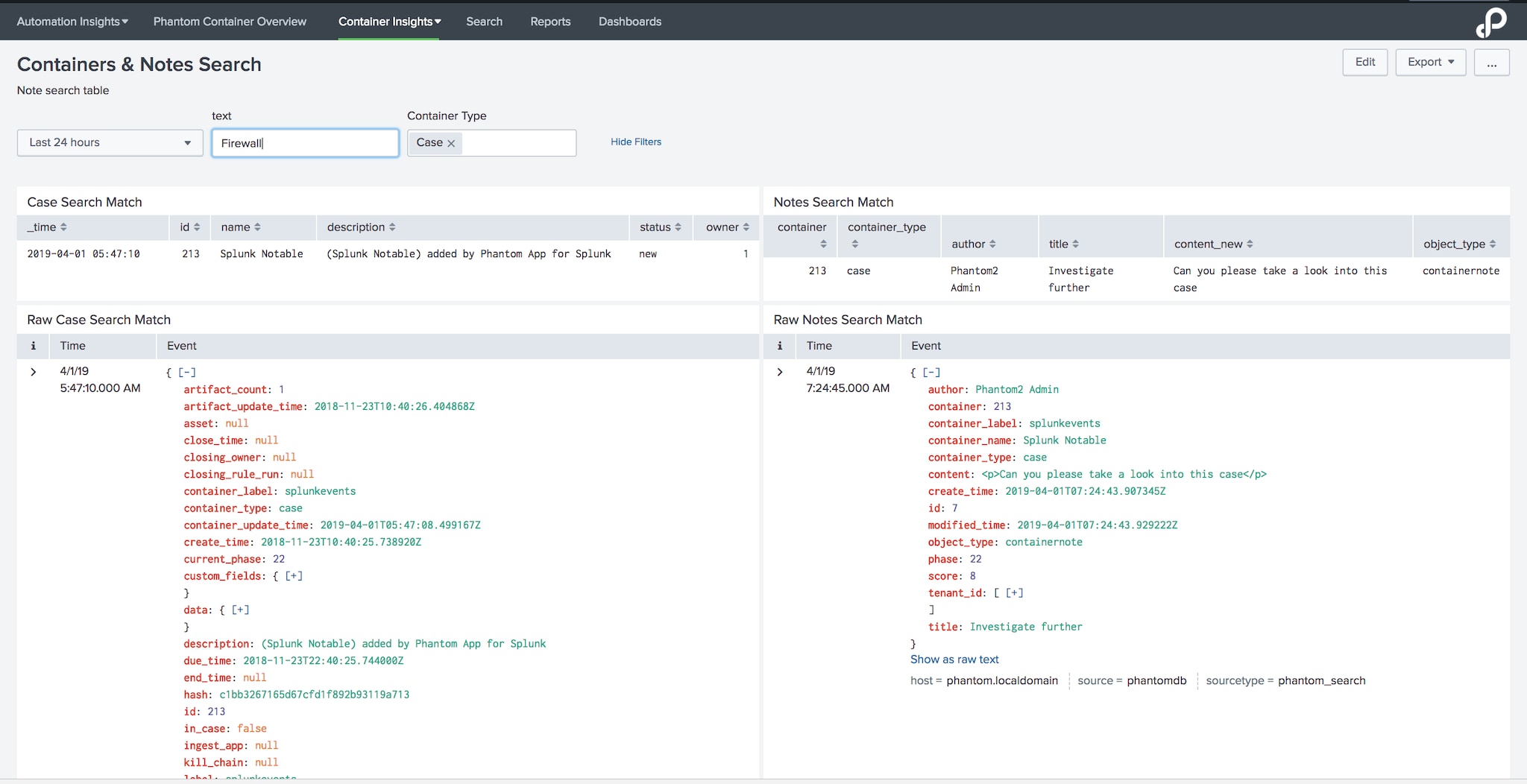This screenshot has width=1527, height=784.
Task: Click container_name Splunk Notable value in notes event
Action: coord(1064,440)
